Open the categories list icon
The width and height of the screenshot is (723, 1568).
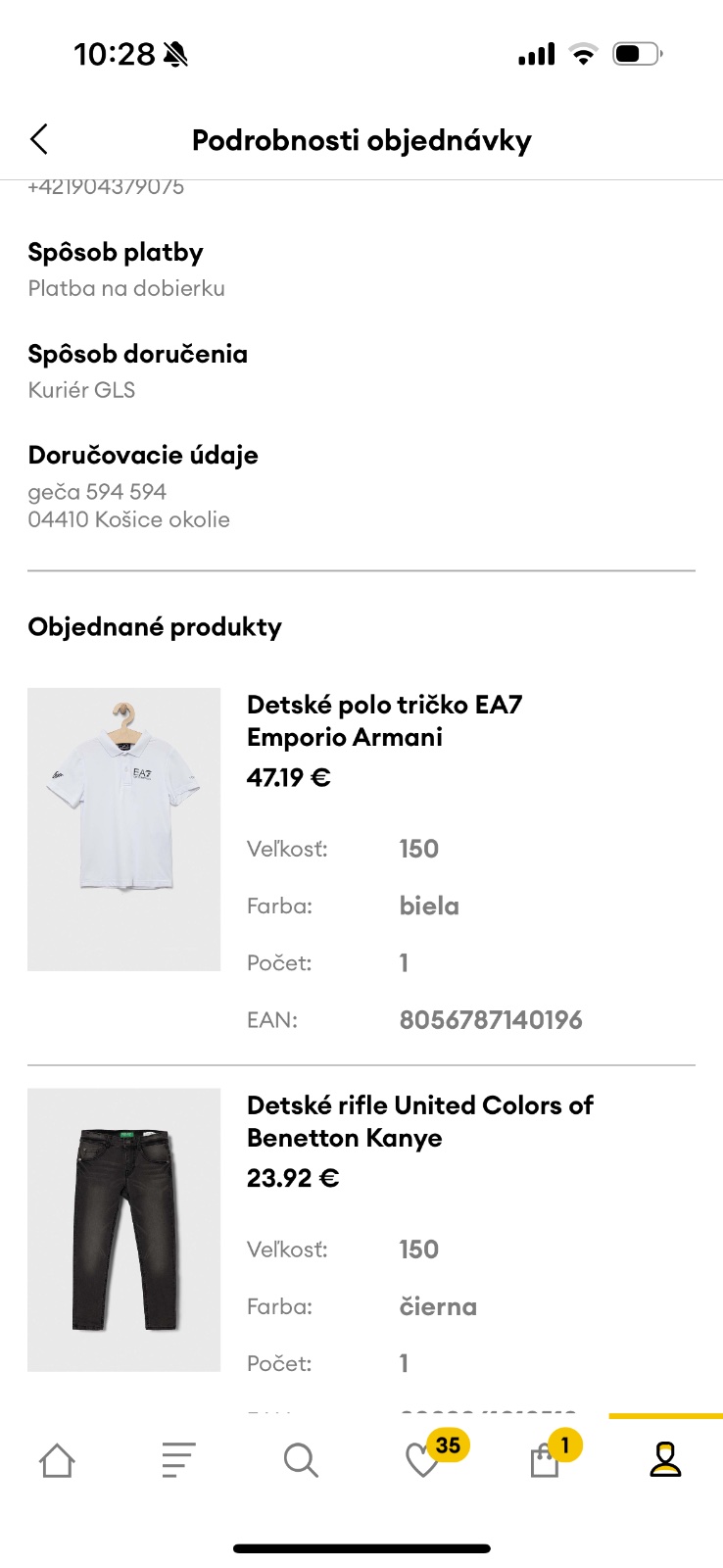(178, 1460)
